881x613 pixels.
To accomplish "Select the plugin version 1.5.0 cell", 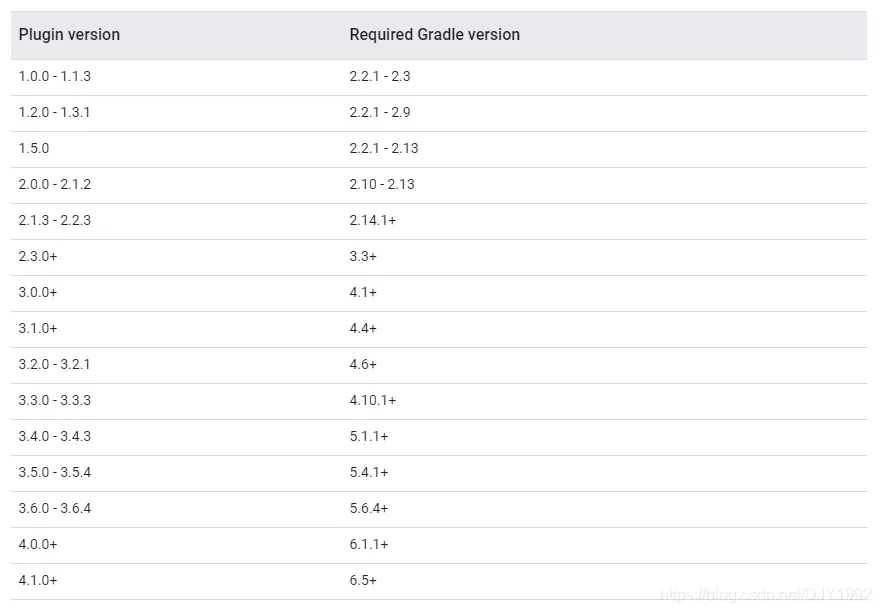I will (x=34, y=149).
